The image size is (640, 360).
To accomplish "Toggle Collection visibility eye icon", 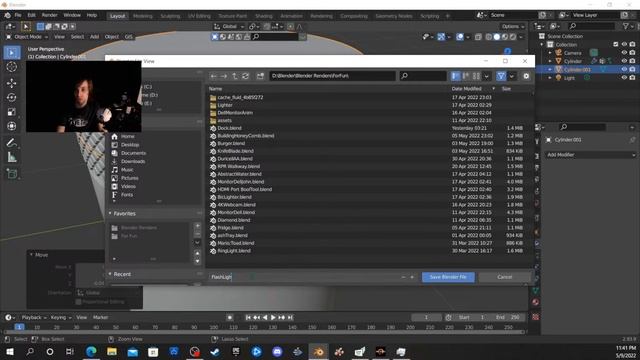I will (x=624, y=44).
